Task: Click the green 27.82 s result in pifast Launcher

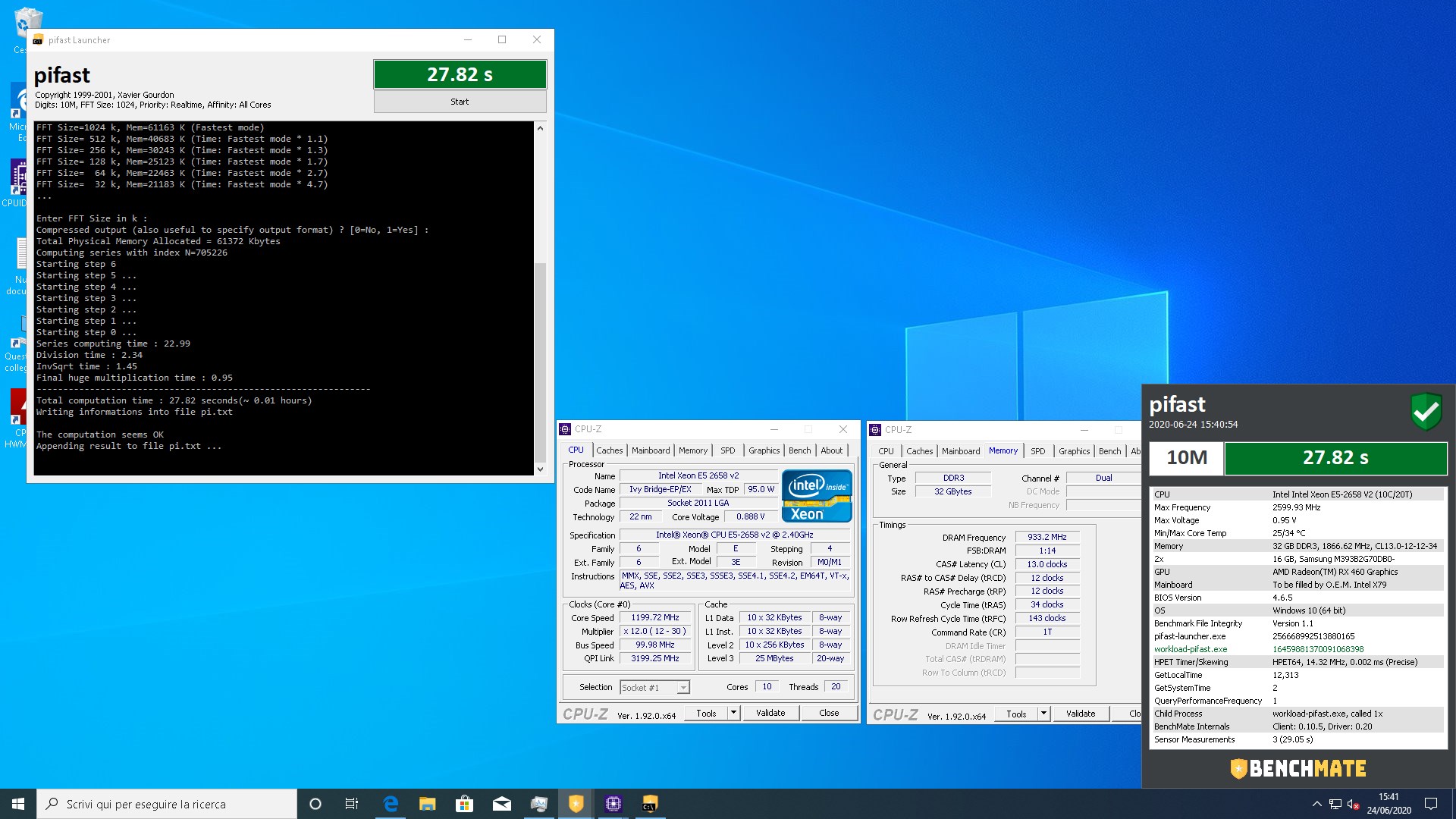Action: point(460,74)
